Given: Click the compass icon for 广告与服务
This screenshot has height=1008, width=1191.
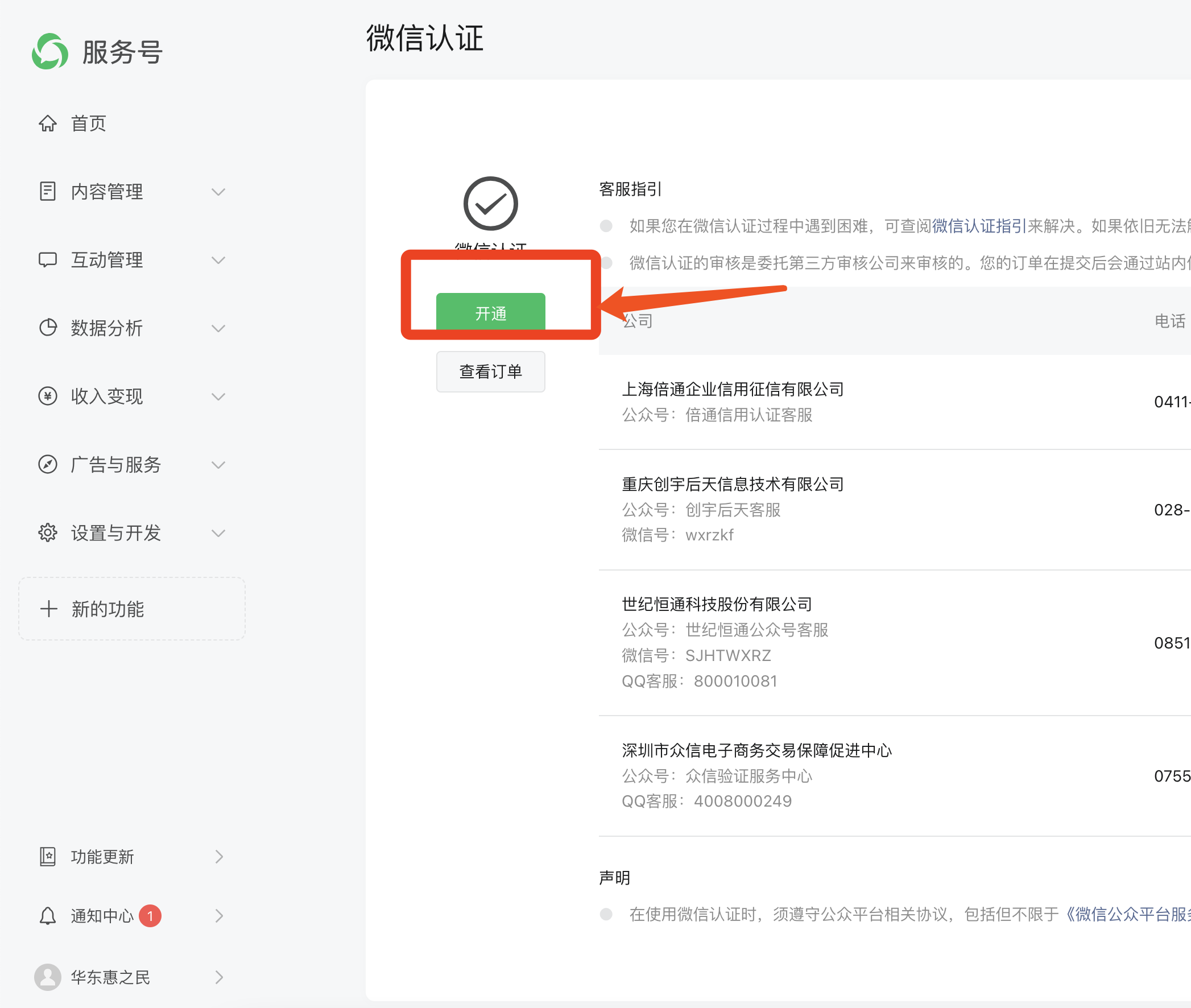Looking at the screenshot, I should pyautogui.click(x=48, y=464).
